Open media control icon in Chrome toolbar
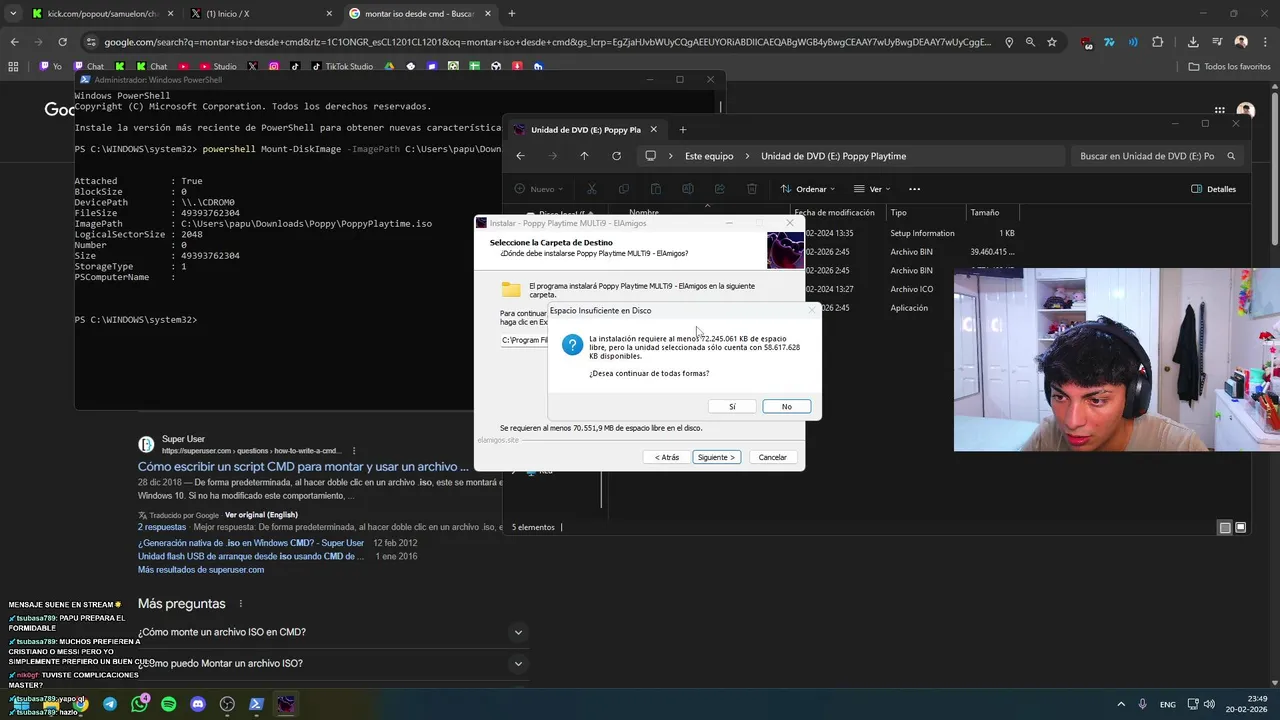Viewport: 1280px width, 720px height. tap(1217, 42)
